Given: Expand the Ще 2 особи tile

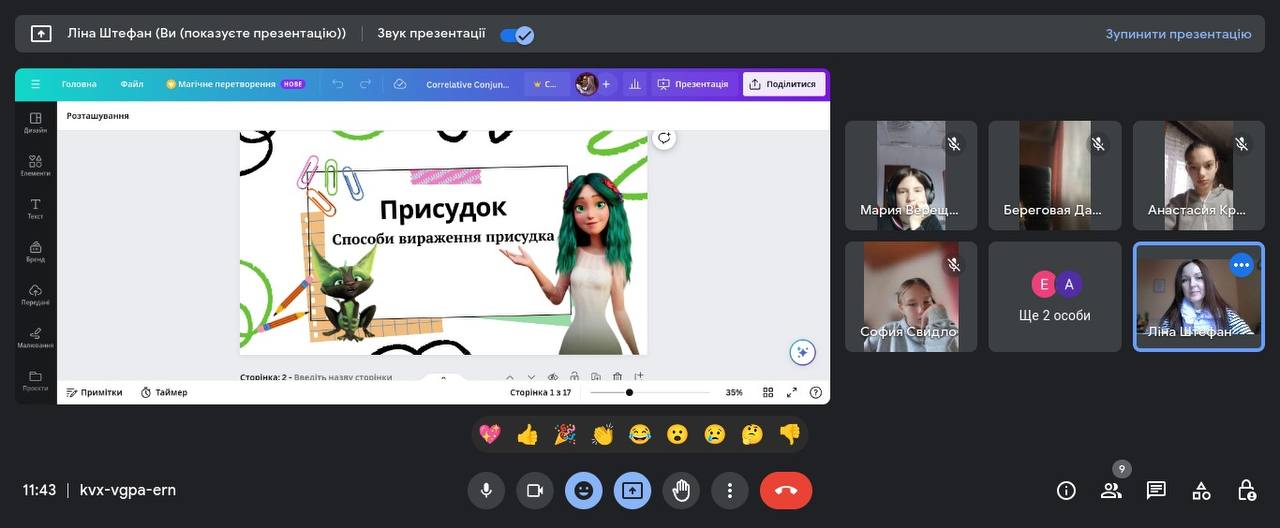Looking at the screenshot, I should [x=1056, y=297].
